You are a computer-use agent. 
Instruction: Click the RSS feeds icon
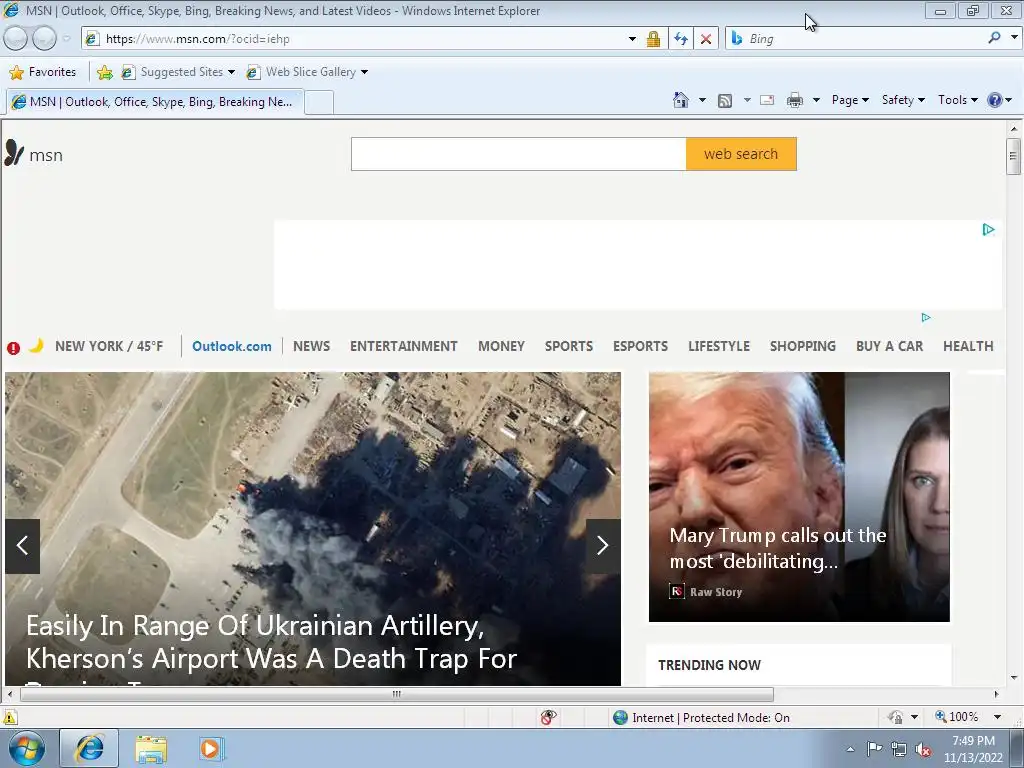click(x=724, y=101)
